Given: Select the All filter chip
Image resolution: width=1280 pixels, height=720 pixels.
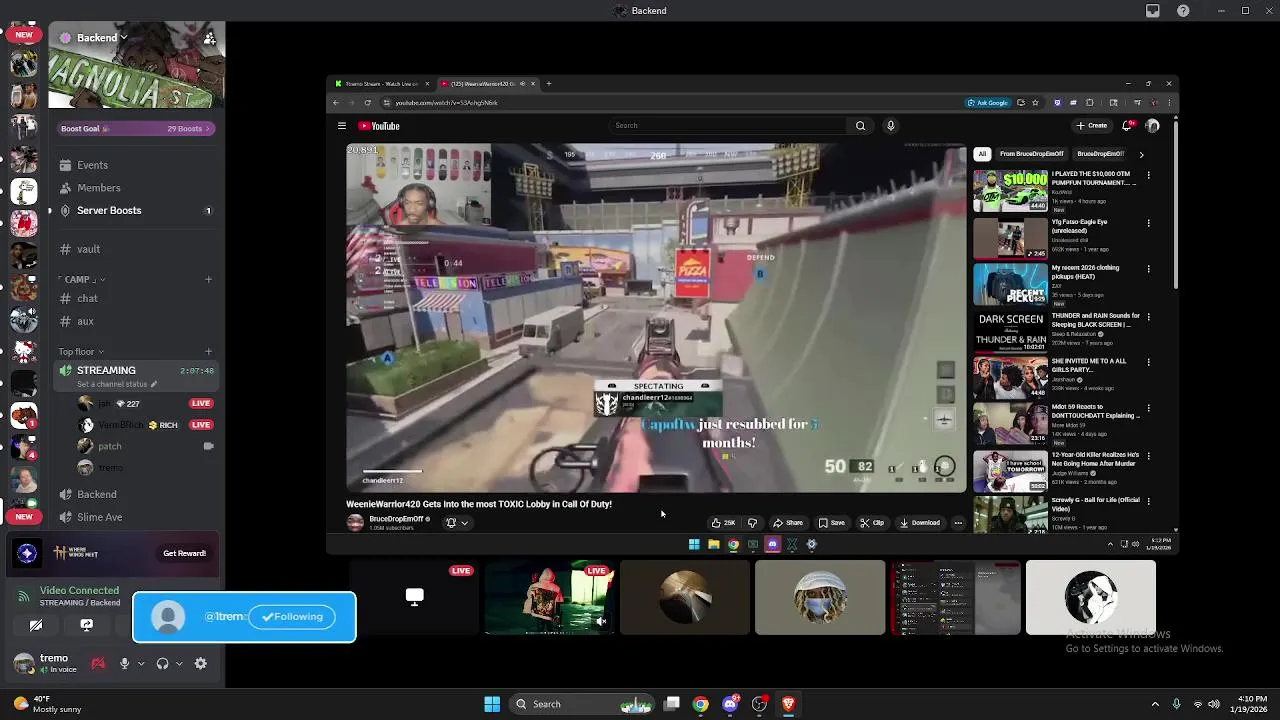Looking at the screenshot, I should tap(982, 154).
